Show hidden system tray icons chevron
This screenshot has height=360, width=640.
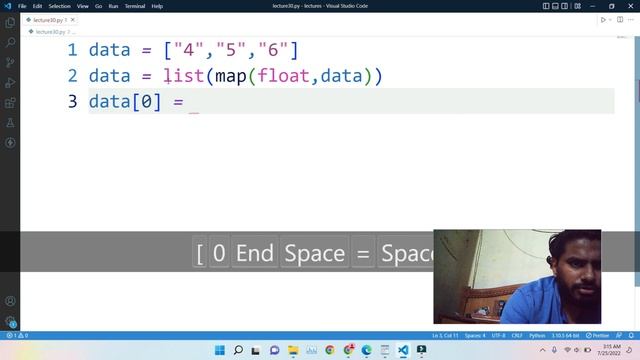542,350
